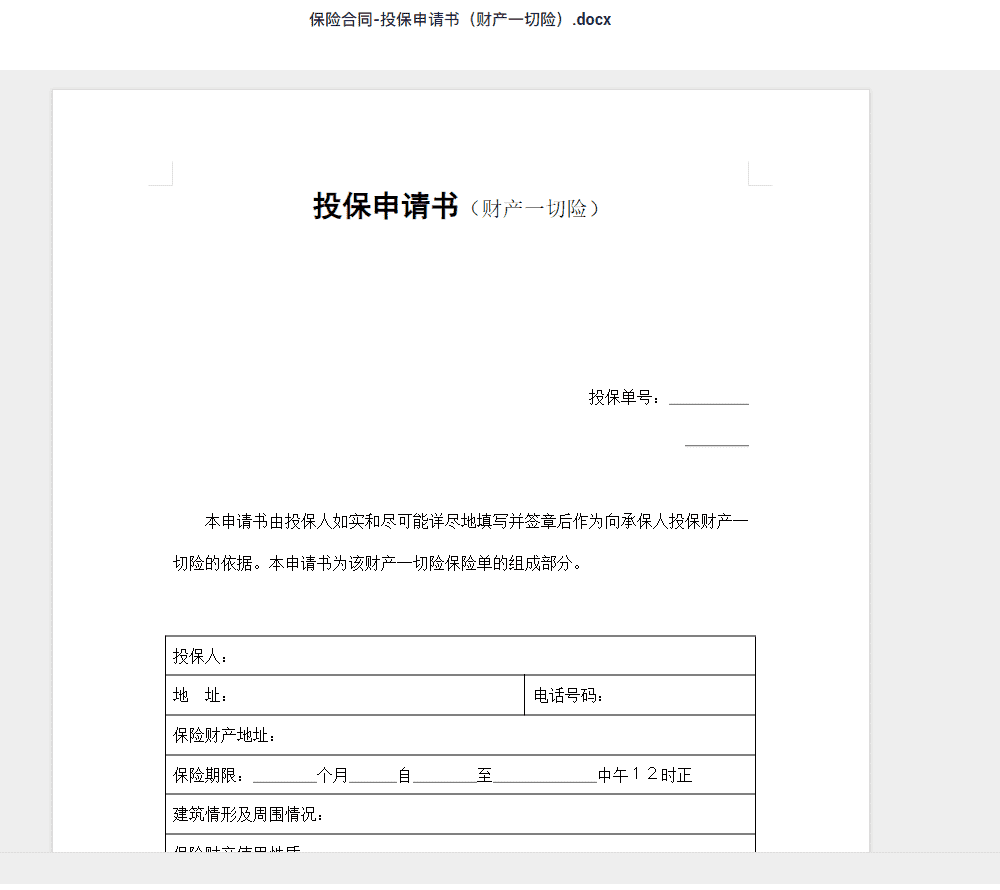This screenshot has width=1000, height=890.
Task: Click the bold heading 投保申请书
Action: point(385,206)
